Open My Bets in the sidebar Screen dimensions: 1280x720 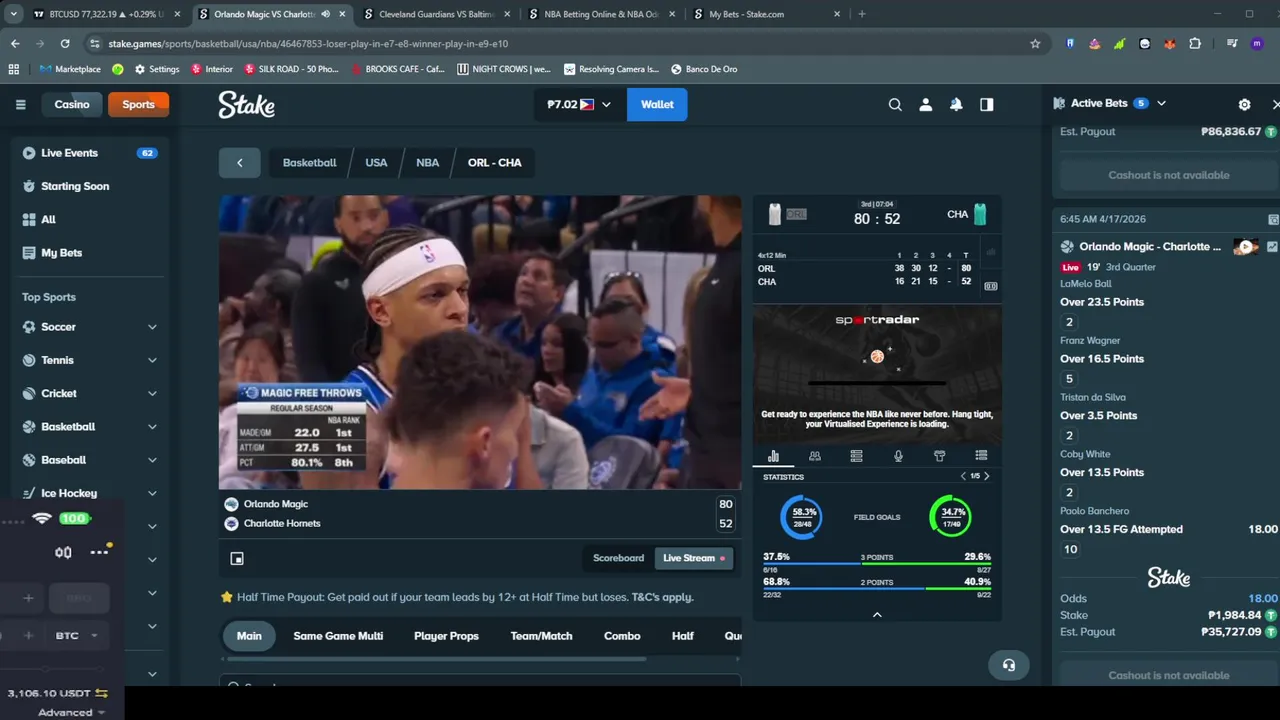[x=90, y=253]
